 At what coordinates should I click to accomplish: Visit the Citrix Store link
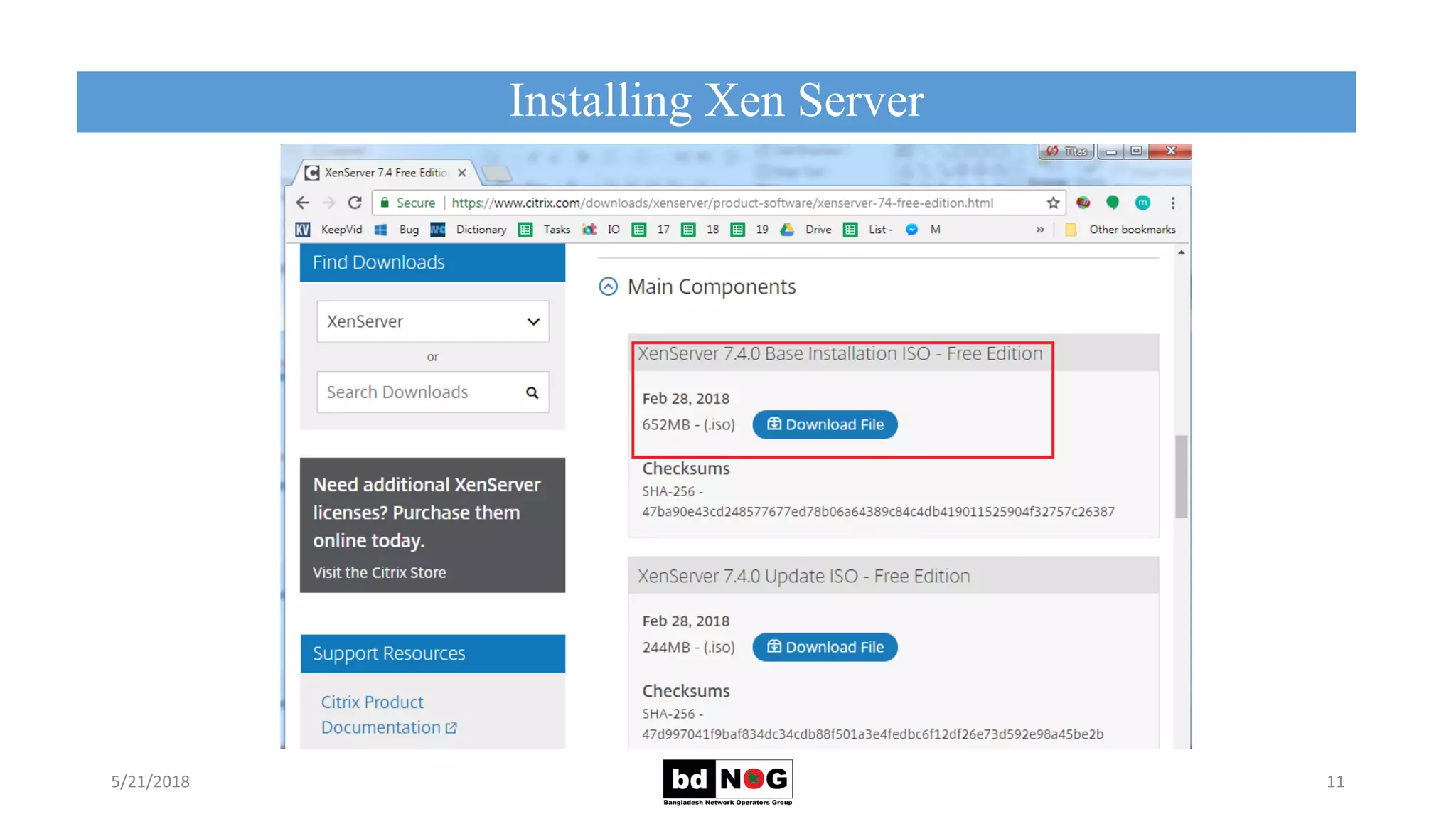coord(380,572)
